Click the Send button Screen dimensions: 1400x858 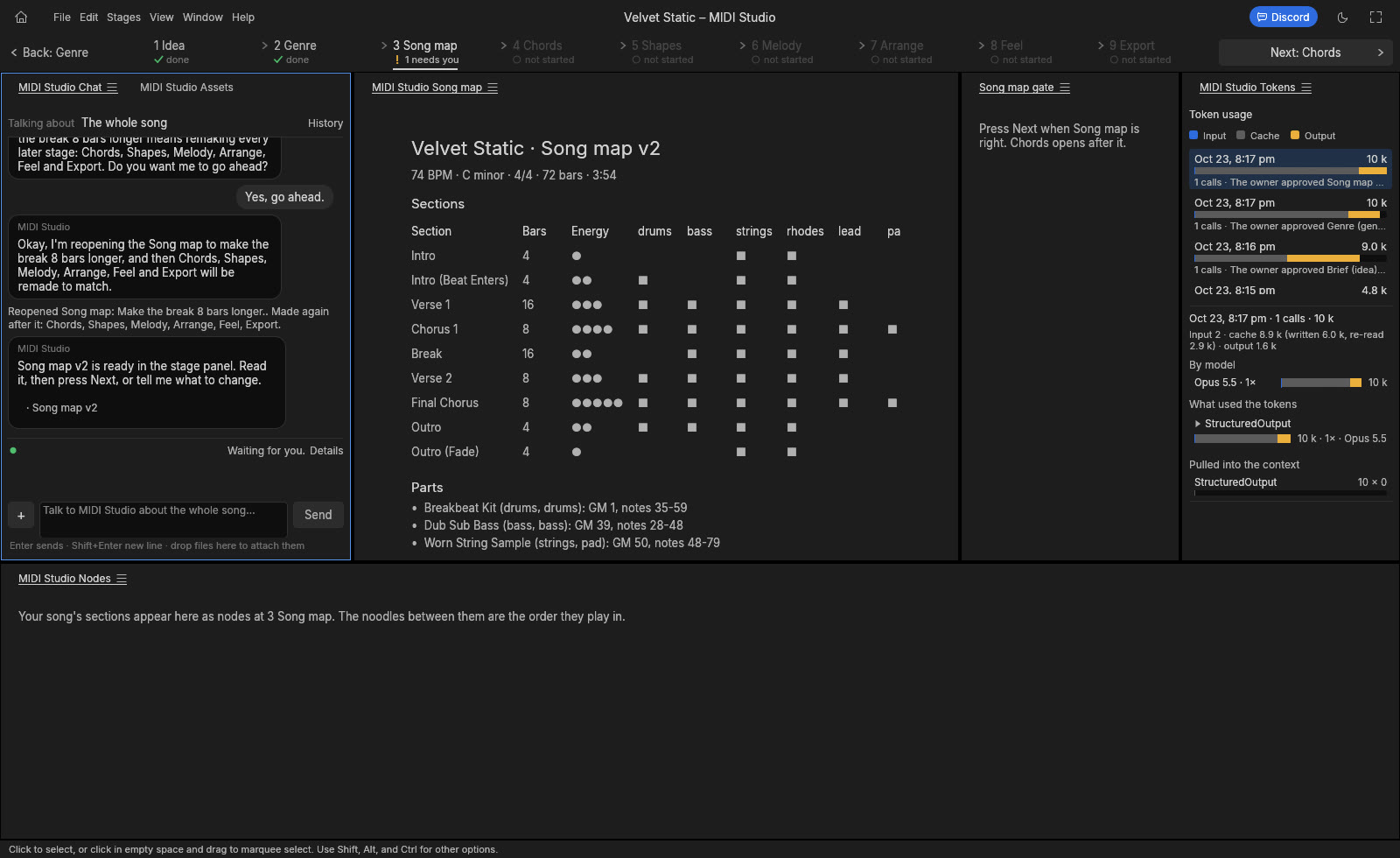point(318,515)
